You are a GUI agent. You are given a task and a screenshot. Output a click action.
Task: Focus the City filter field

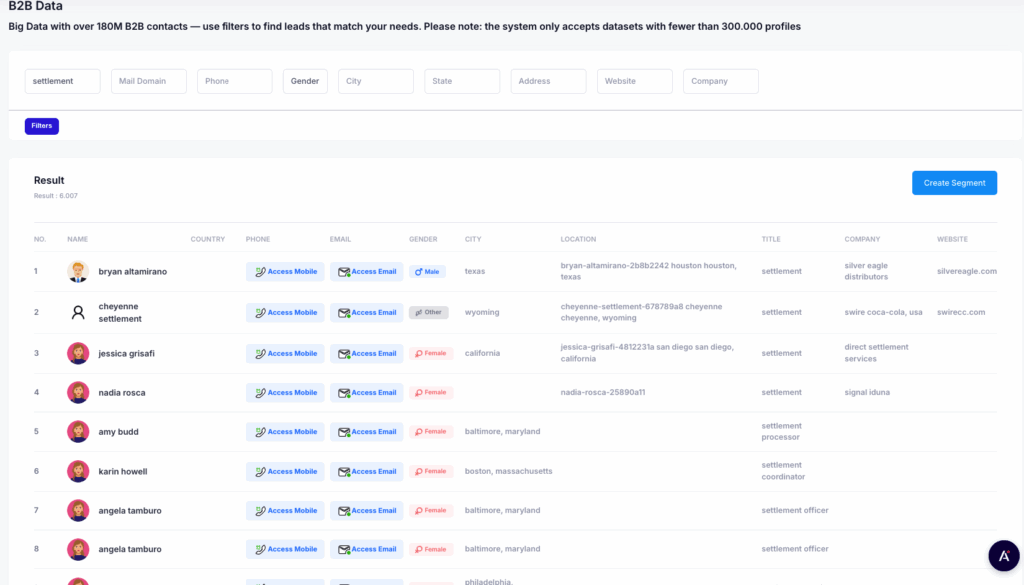click(x=375, y=81)
